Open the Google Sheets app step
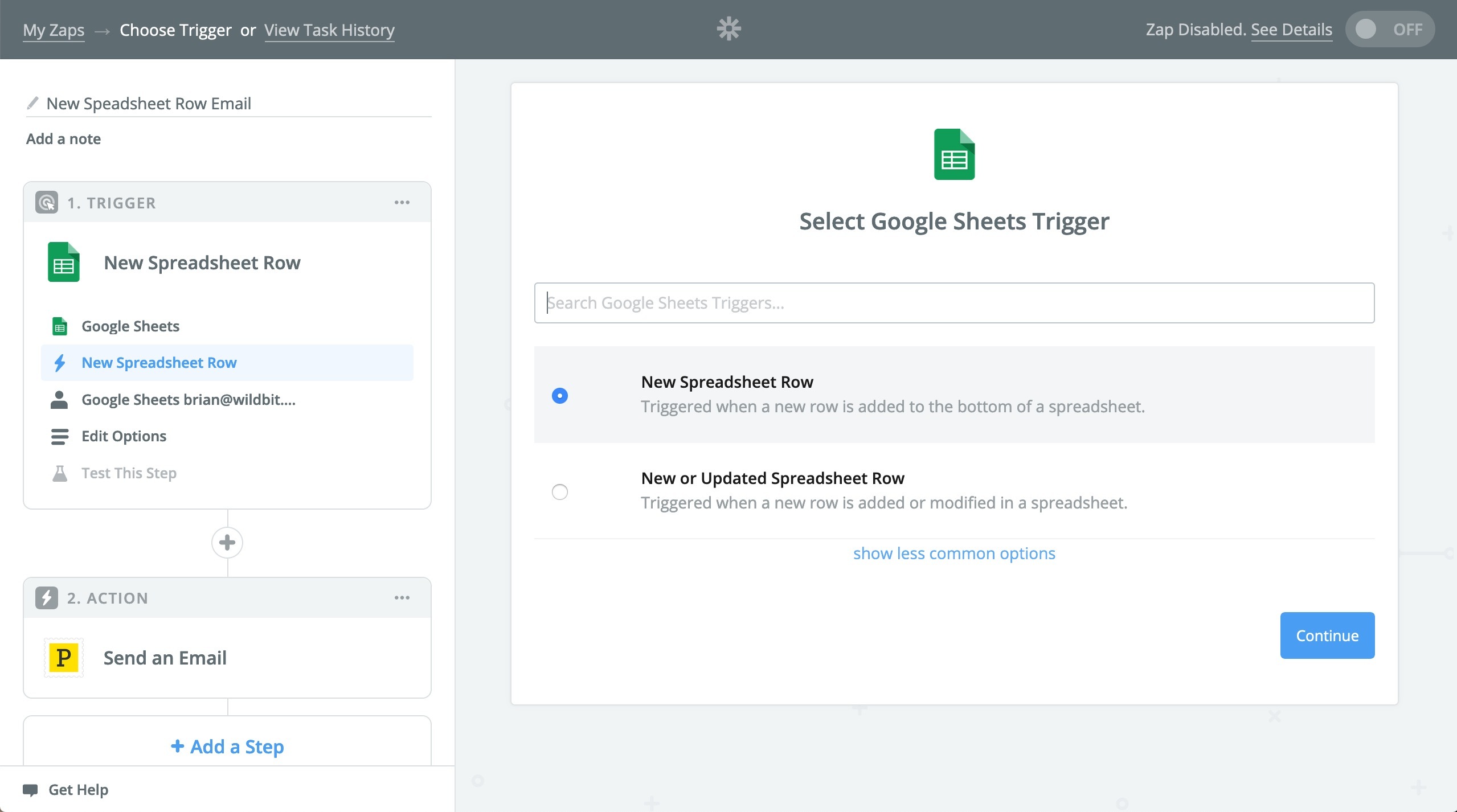 pyautogui.click(x=227, y=326)
